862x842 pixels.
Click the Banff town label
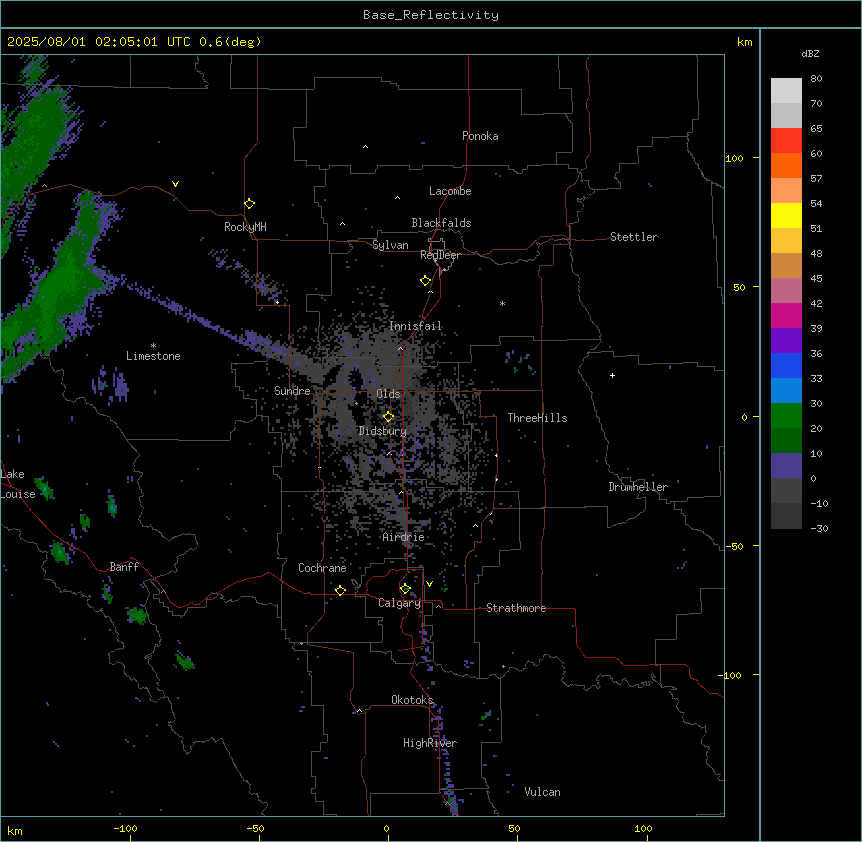point(124,567)
